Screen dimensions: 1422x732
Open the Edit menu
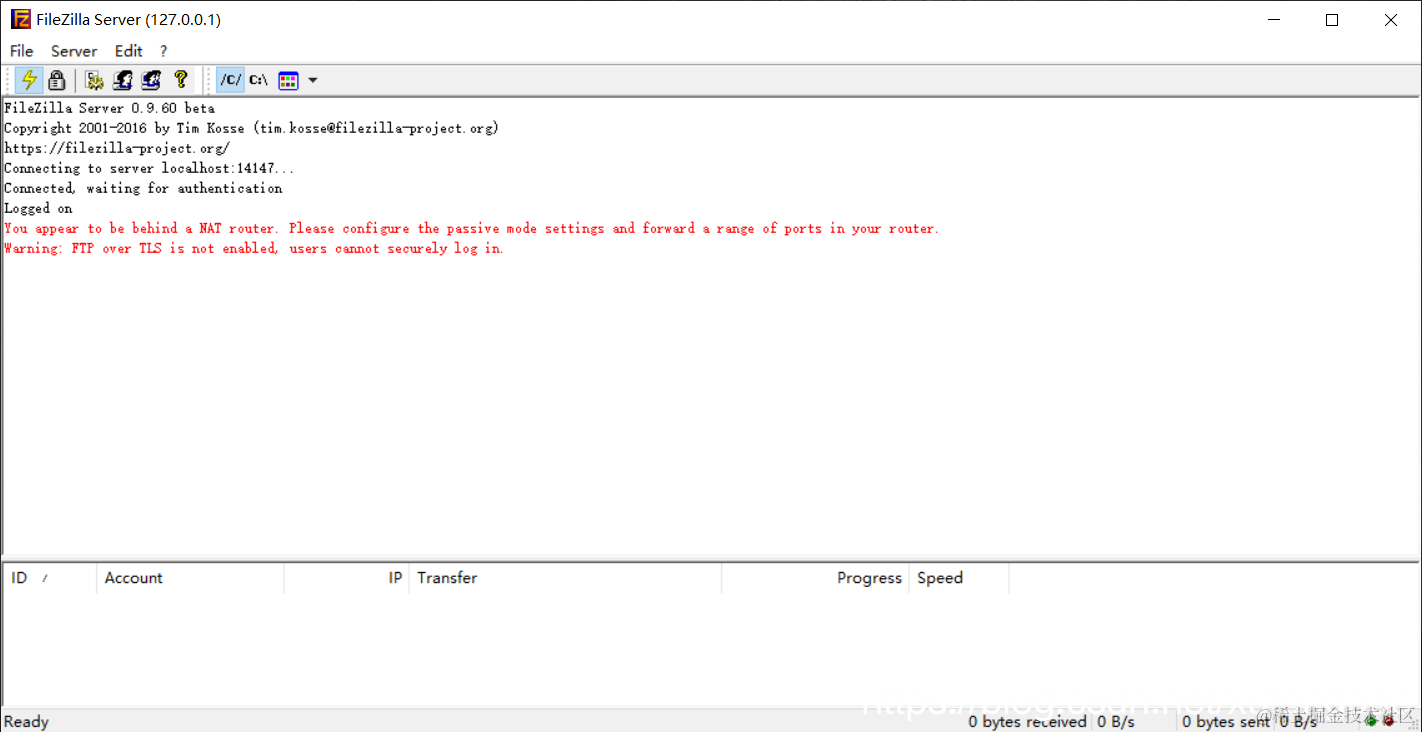[128, 51]
